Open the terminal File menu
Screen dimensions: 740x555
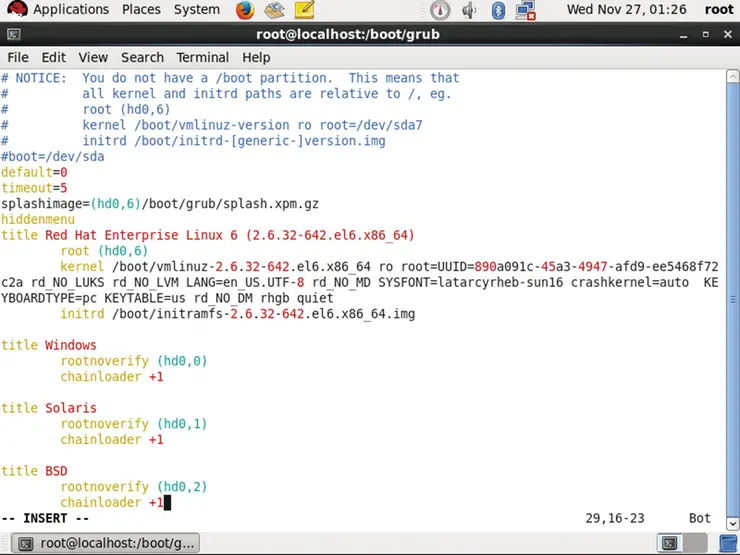18,57
